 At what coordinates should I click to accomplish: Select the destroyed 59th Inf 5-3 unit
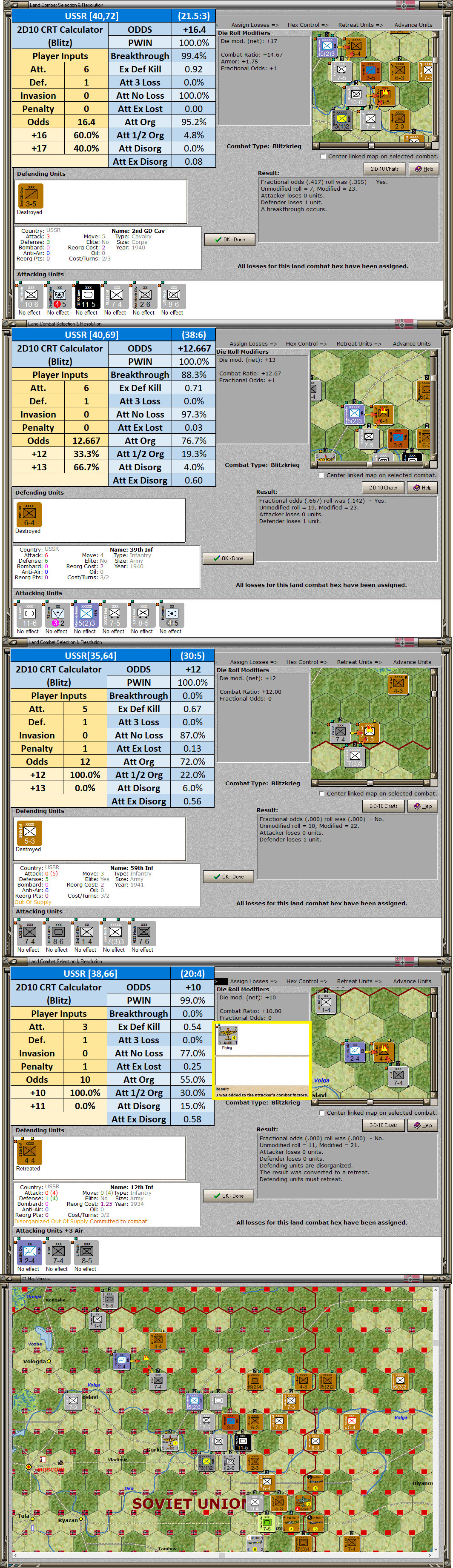29,833
